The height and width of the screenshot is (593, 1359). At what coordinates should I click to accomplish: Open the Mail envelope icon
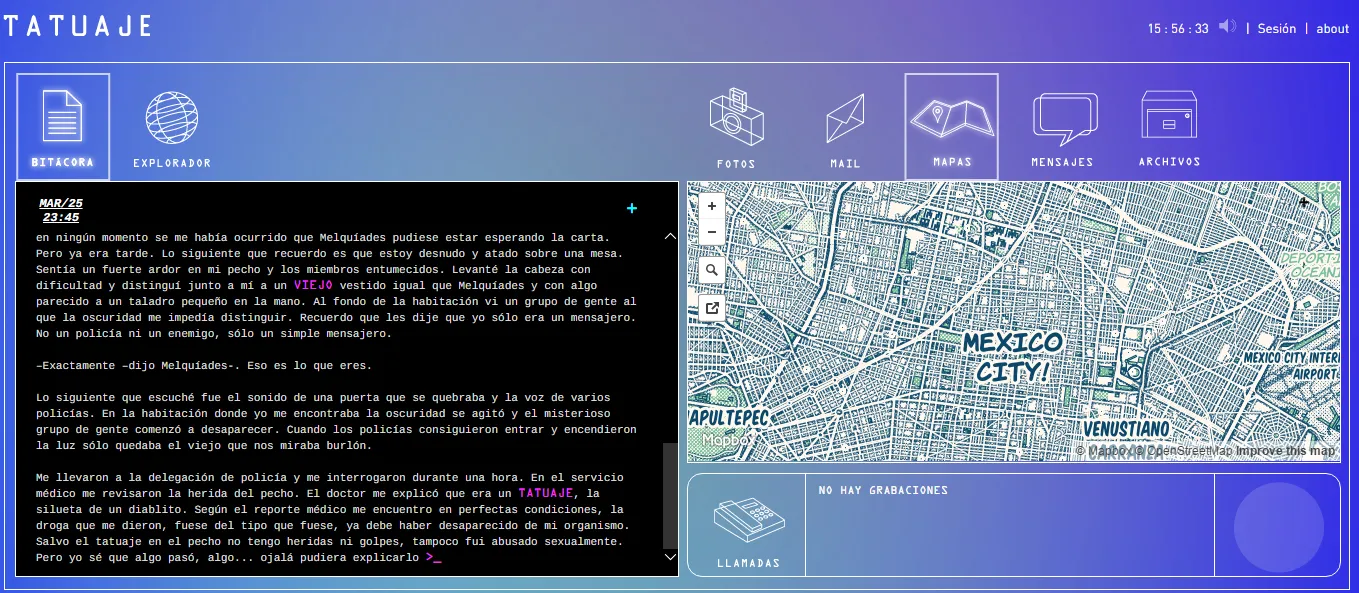coord(845,120)
